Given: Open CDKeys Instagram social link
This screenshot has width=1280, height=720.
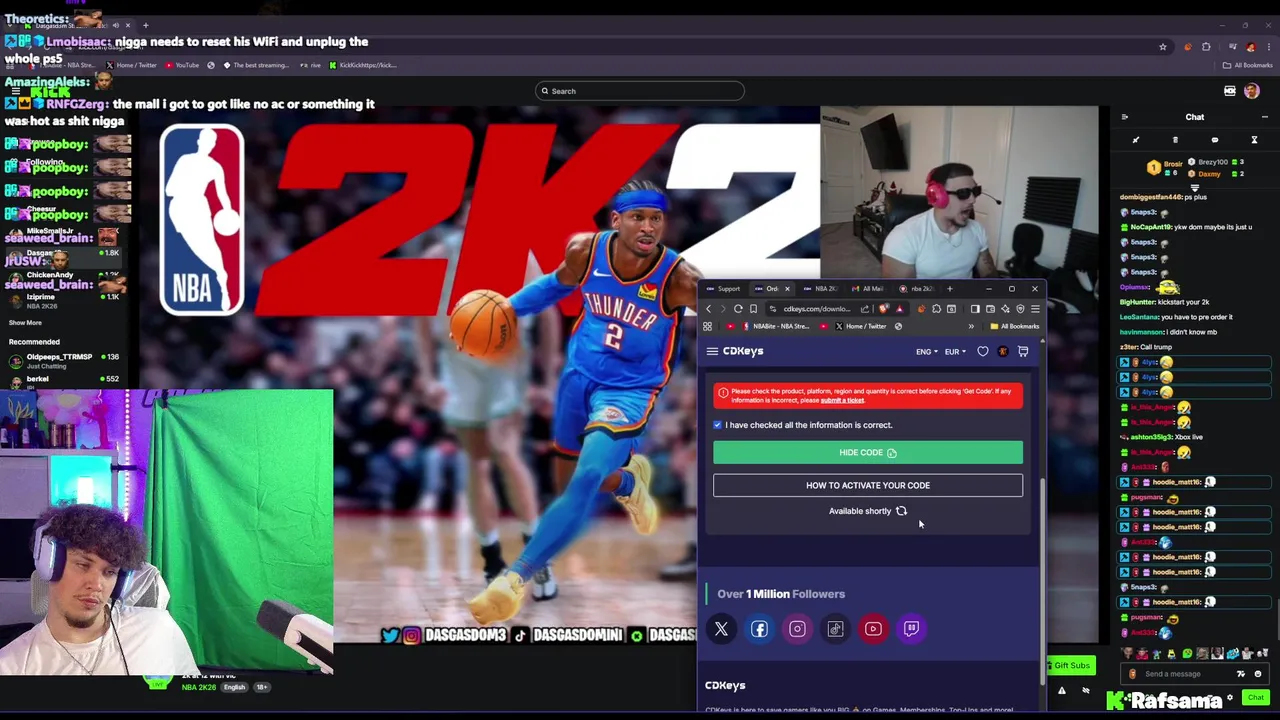Looking at the screenshot, I should (797, 629).
